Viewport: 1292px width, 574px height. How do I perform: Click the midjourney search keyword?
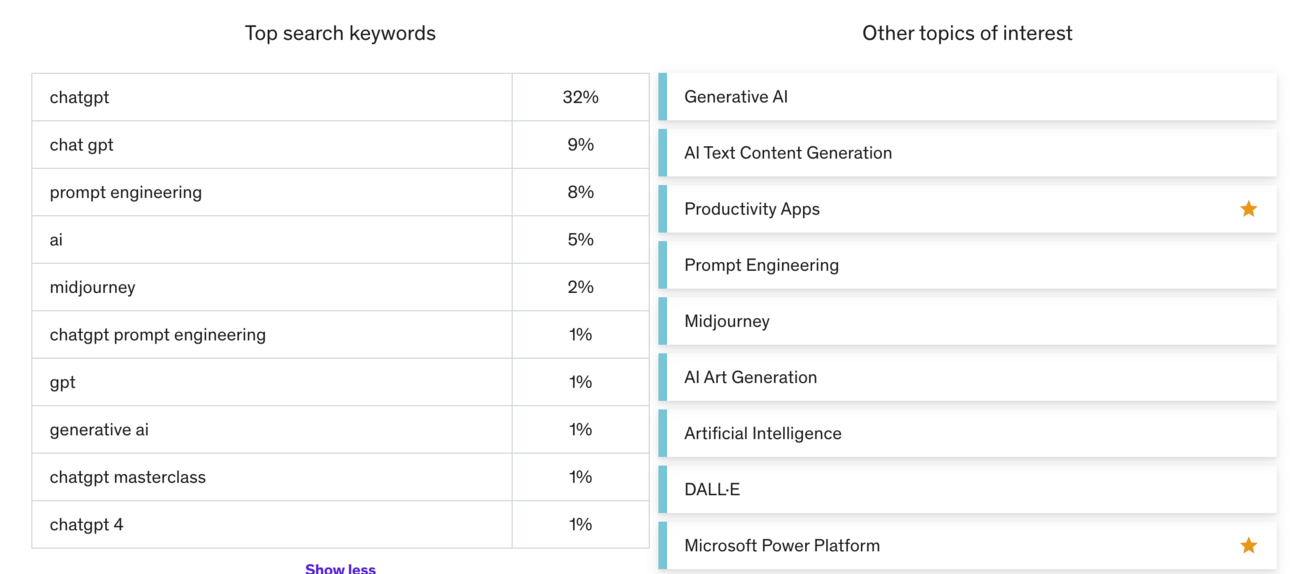[92, 287]
